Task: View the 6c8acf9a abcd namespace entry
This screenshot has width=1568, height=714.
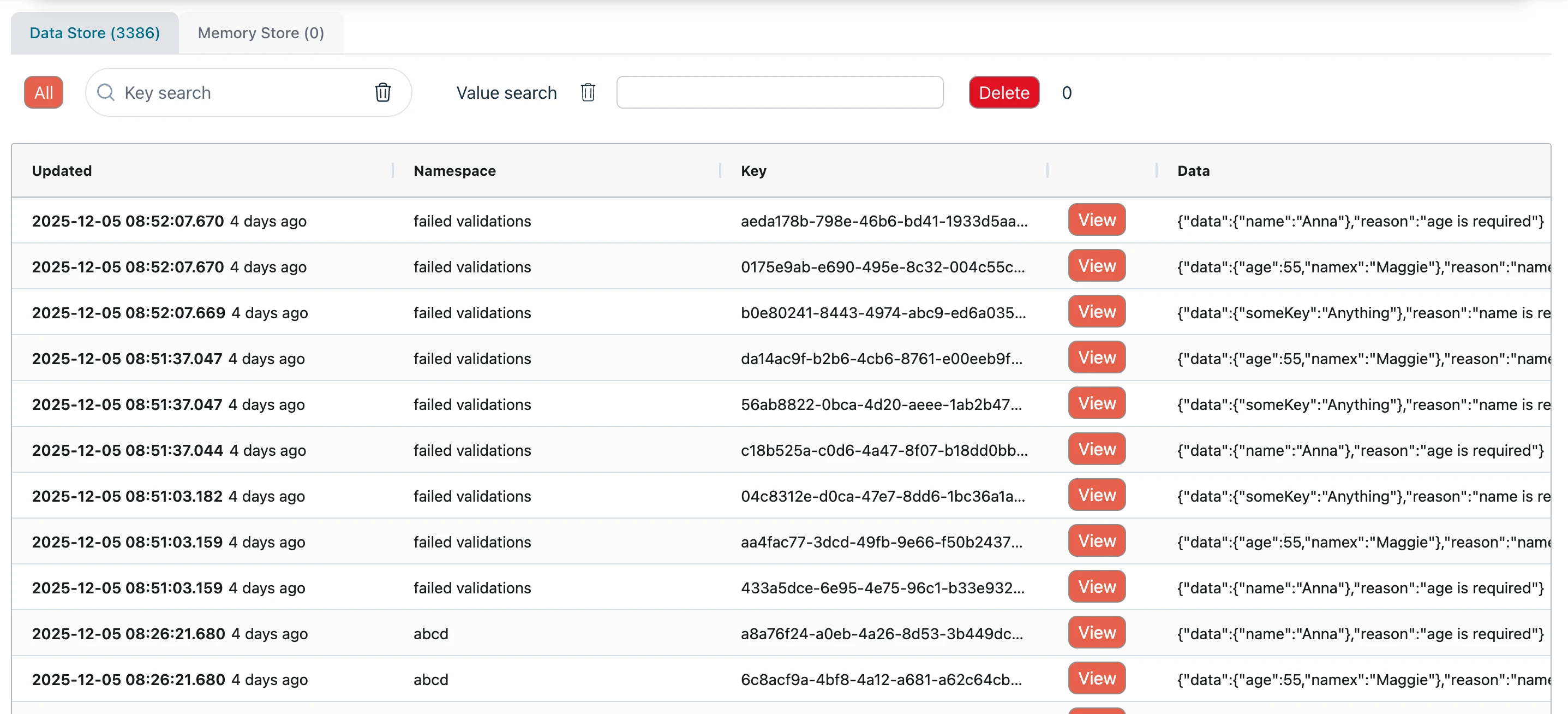Action: 1096,679
